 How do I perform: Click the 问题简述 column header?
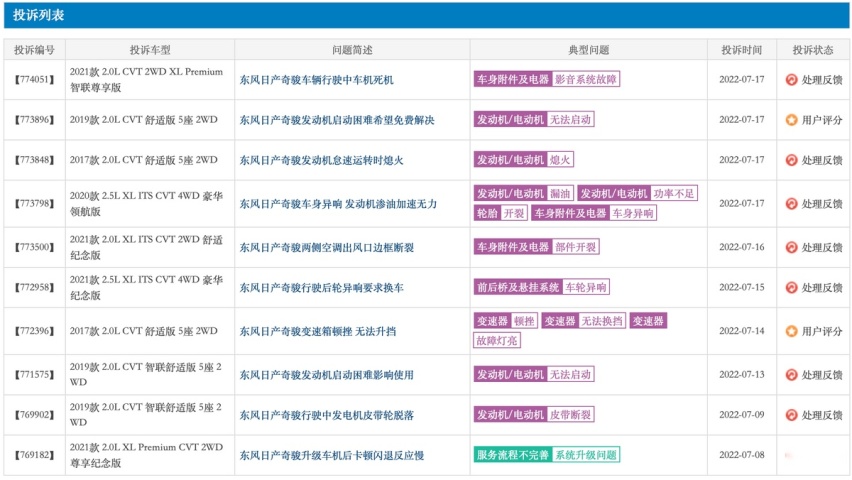(352, 50)
